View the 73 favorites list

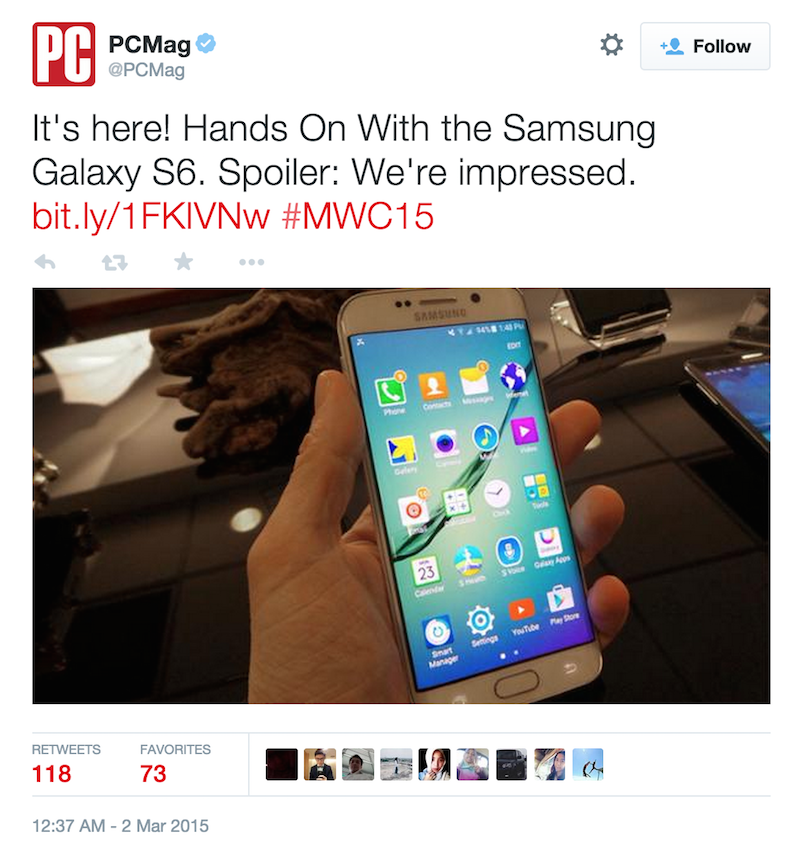click(175, 764)
